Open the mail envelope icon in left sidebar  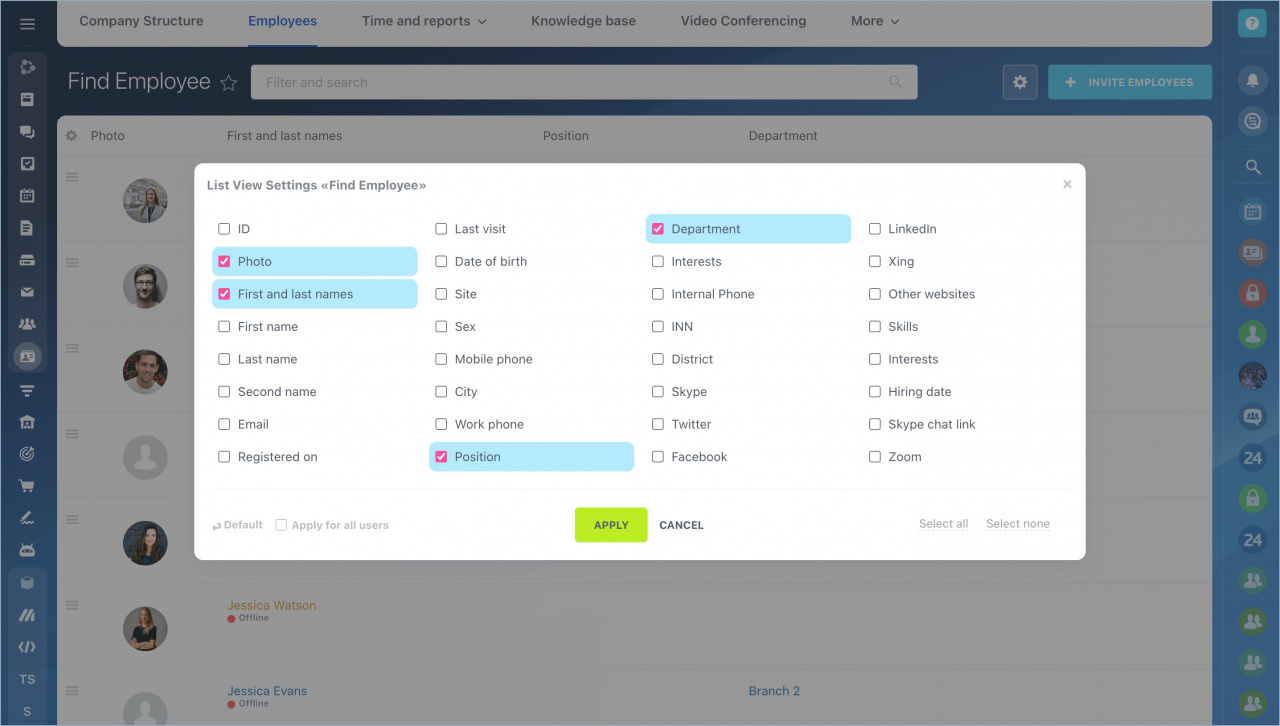(x=27, y=293)
